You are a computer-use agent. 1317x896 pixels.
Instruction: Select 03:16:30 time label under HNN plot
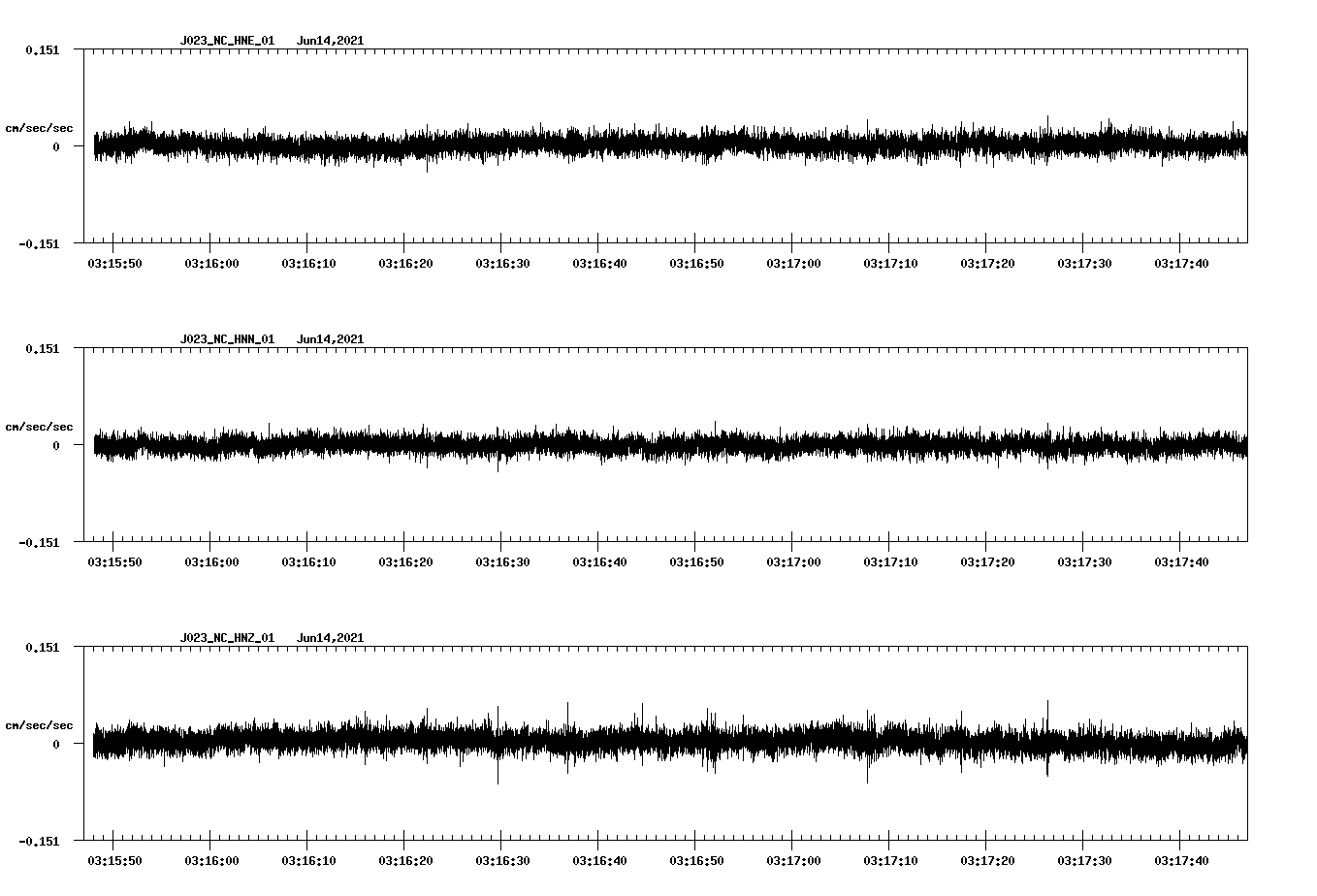502,562
